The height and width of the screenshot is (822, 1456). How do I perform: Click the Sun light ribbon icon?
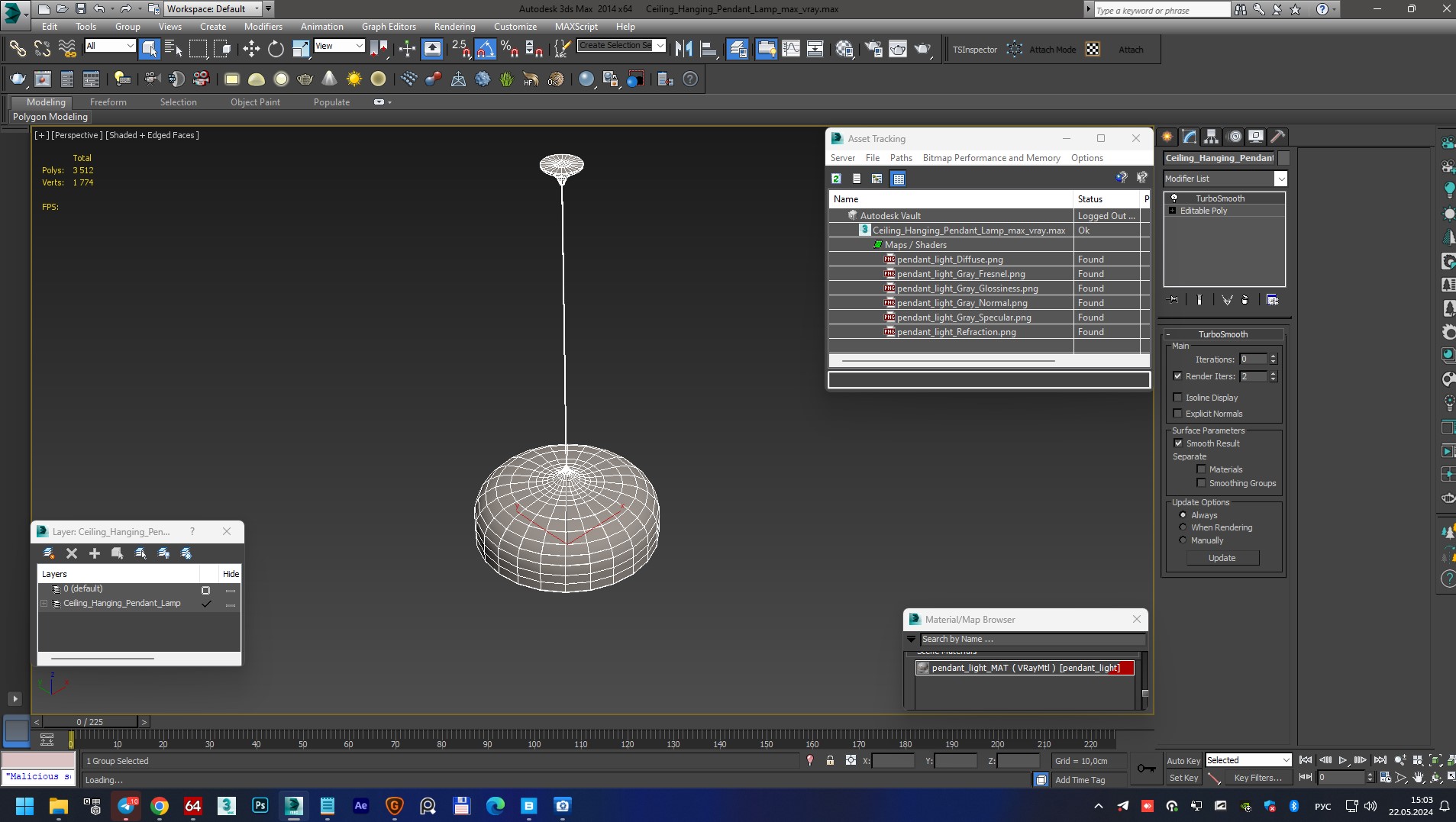[354, 79]
